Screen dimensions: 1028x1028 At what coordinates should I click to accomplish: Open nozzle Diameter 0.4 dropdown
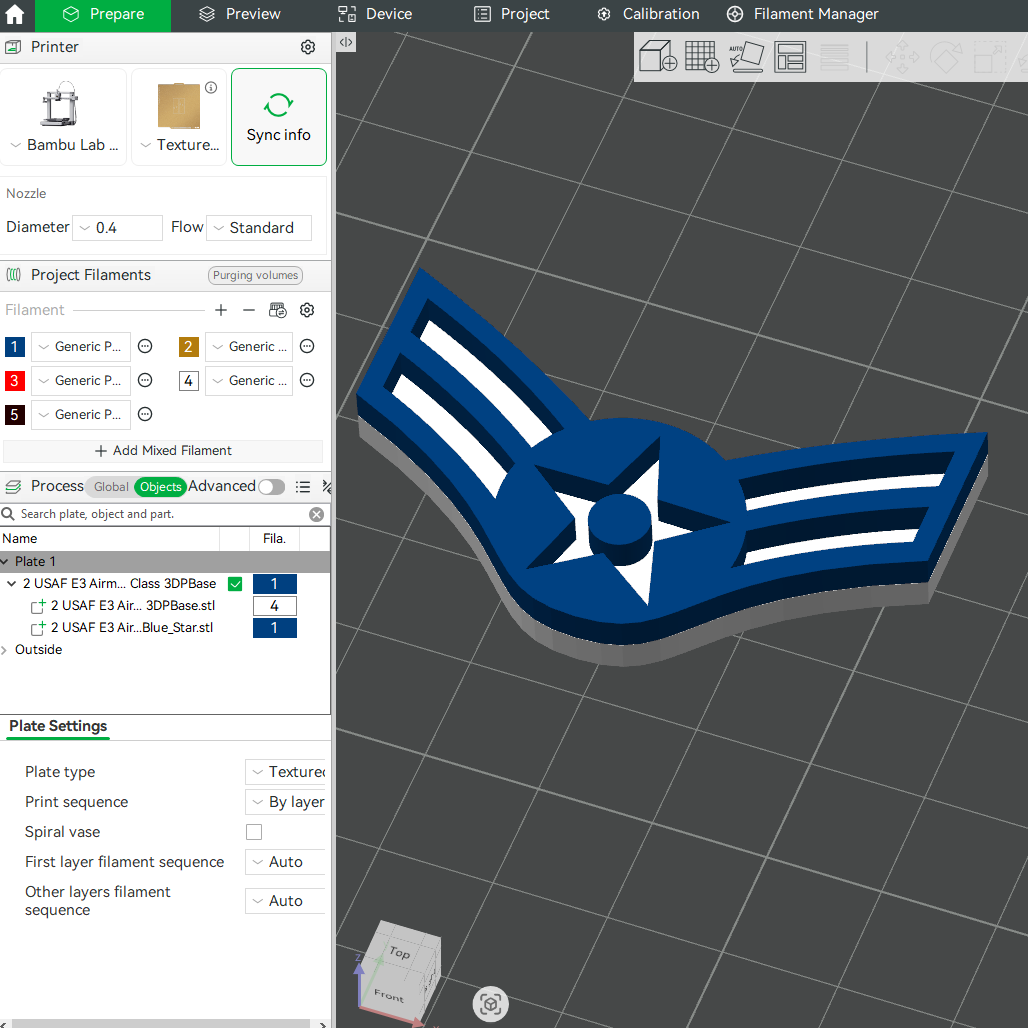(117, 227)
